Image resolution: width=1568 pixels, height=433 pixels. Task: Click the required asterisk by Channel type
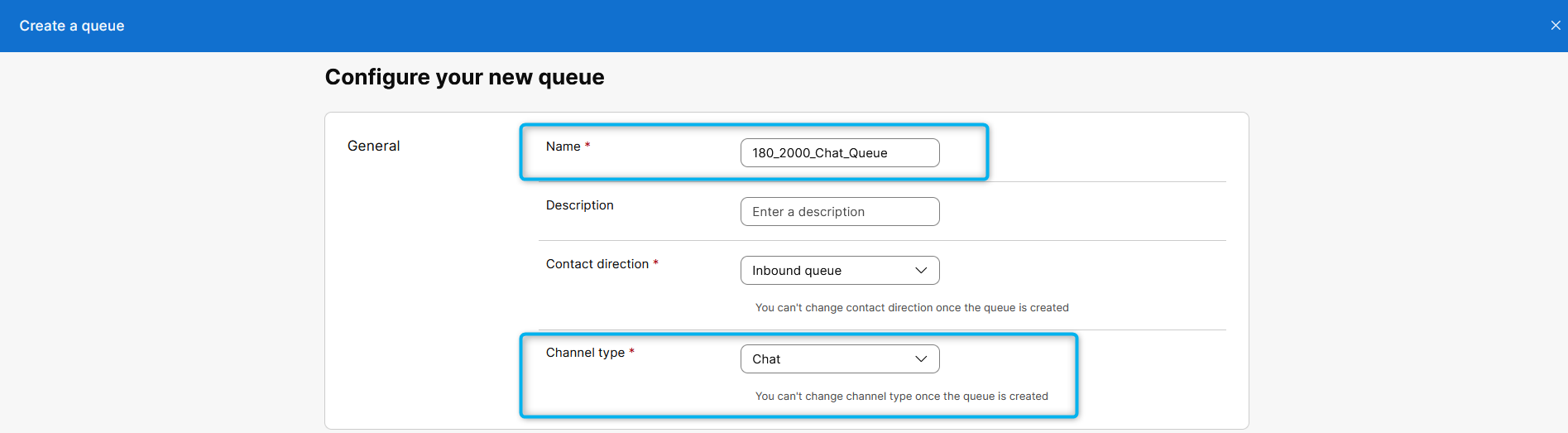click(632, 352)
